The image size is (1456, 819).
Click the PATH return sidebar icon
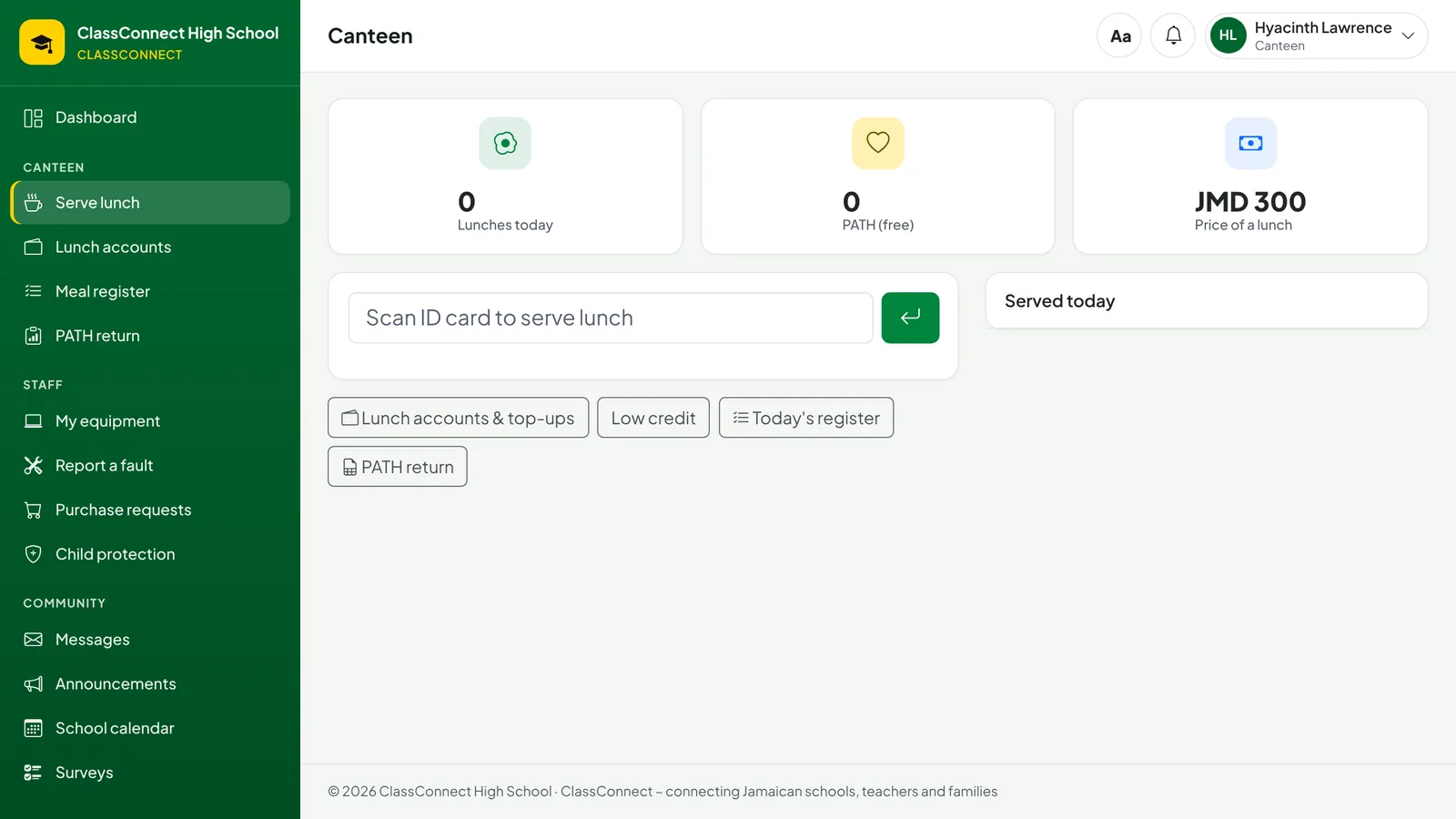click(x=34, y=336)
